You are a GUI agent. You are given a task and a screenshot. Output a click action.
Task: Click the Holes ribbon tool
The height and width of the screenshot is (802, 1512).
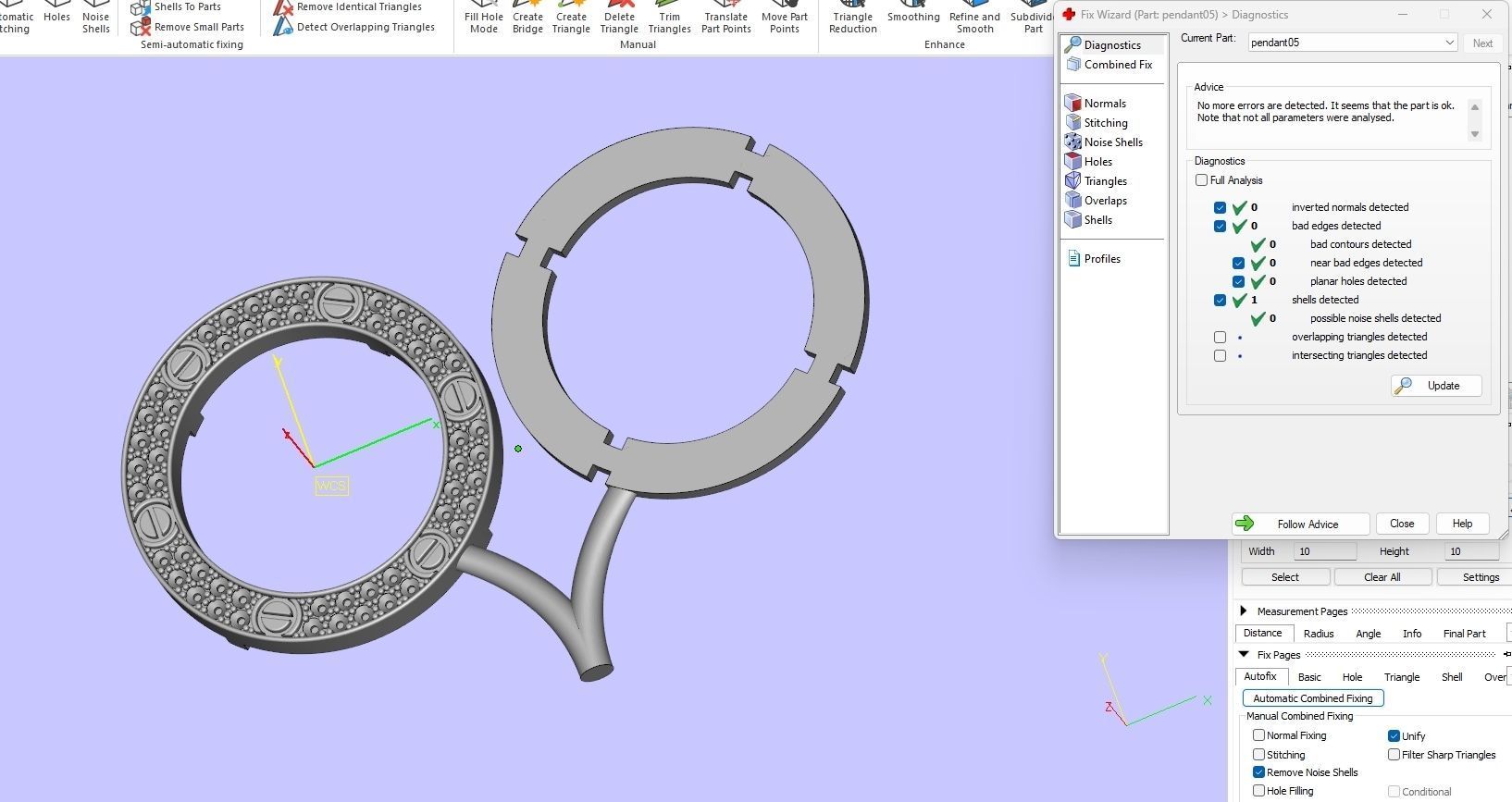tap(56, 13)
